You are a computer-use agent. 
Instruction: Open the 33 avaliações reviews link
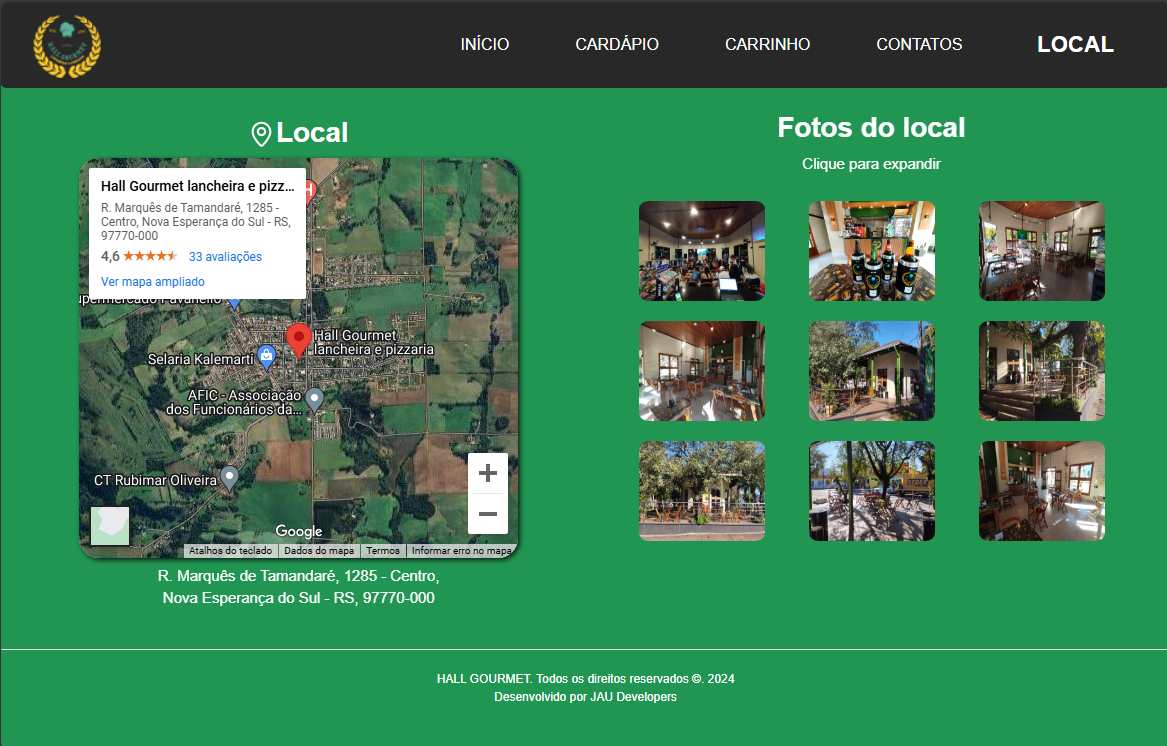pos(226,257)
